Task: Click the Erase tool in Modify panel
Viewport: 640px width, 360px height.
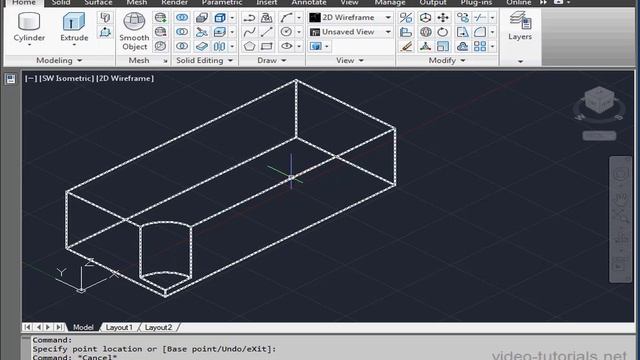Action: click(x=406, y=46)
